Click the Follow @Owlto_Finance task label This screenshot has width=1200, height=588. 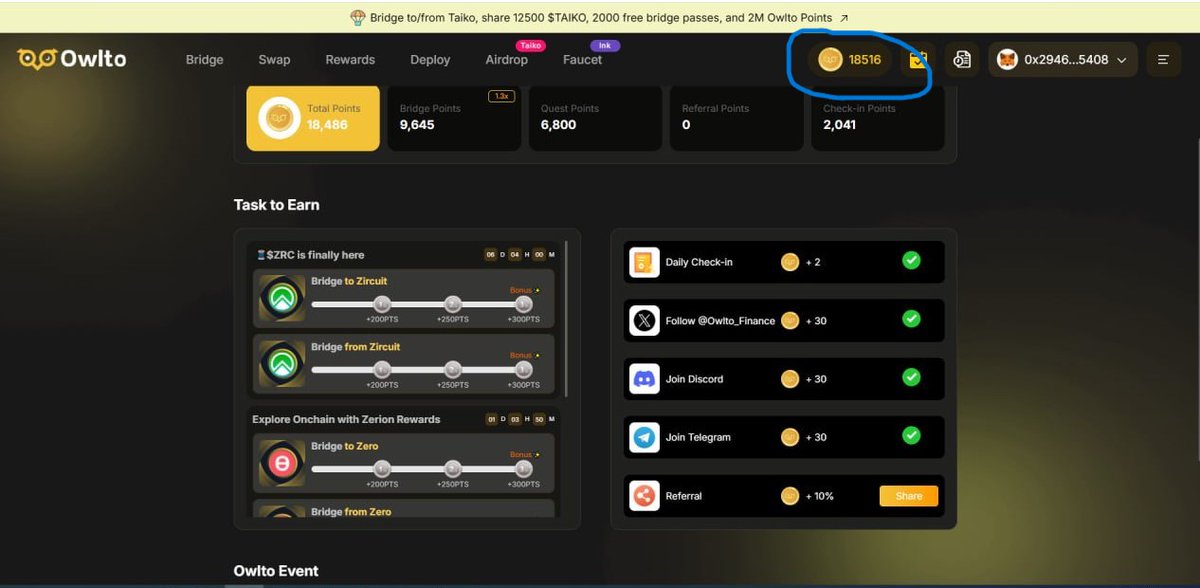point(720,321)
